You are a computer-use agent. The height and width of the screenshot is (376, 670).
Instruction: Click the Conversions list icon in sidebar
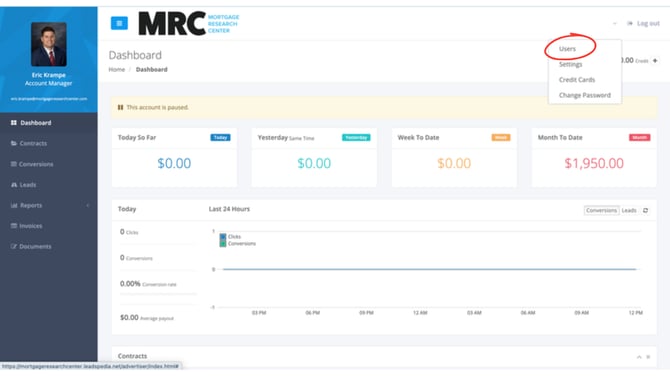(14, 164)
